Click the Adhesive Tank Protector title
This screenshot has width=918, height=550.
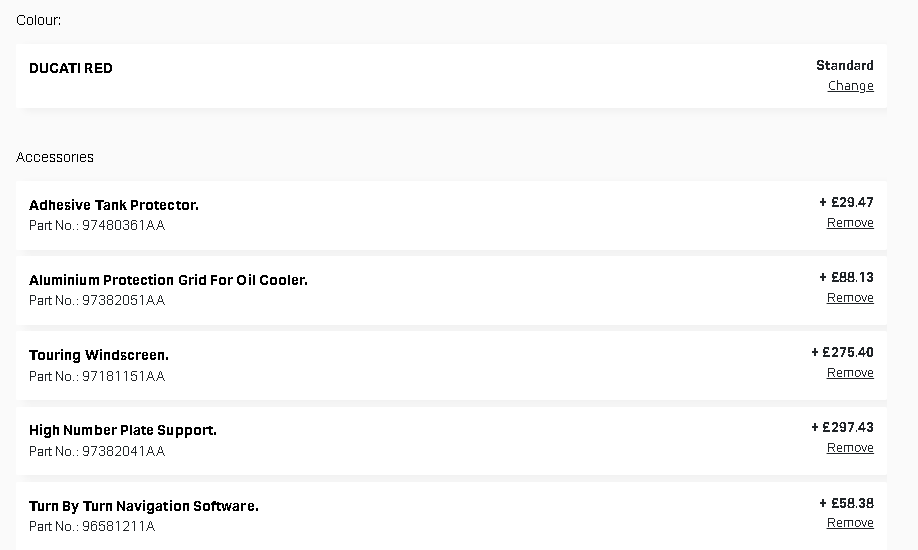[114, 206]
